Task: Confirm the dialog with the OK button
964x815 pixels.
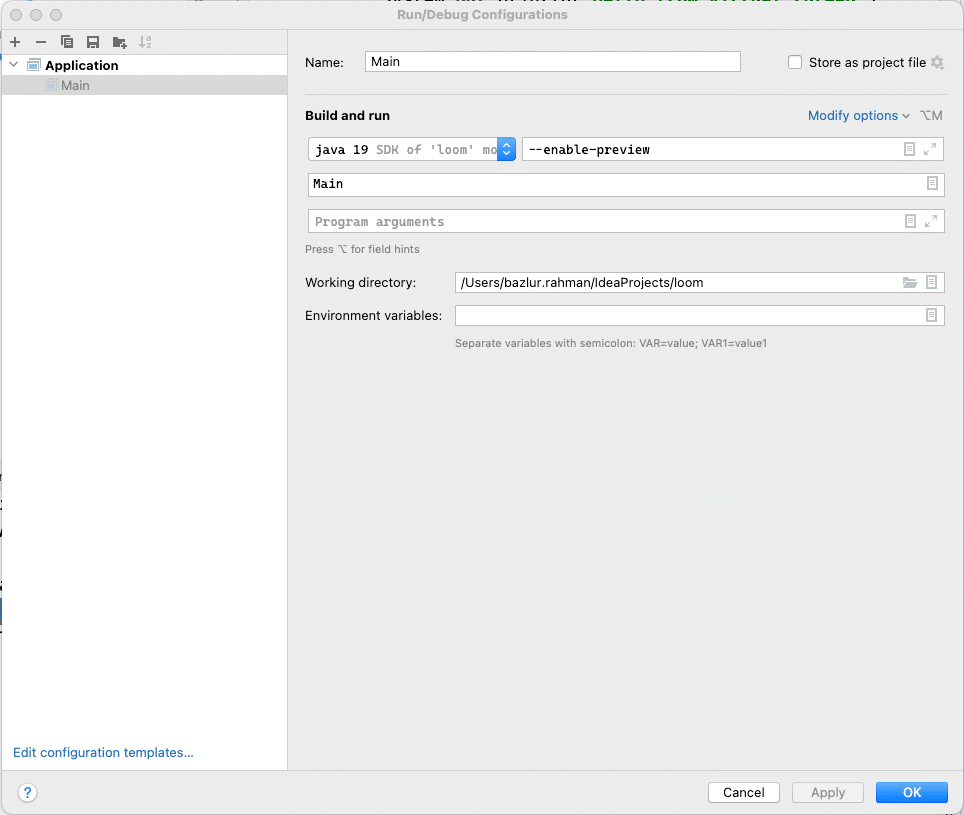Action: pyautogui.click(x=912, y=792)
